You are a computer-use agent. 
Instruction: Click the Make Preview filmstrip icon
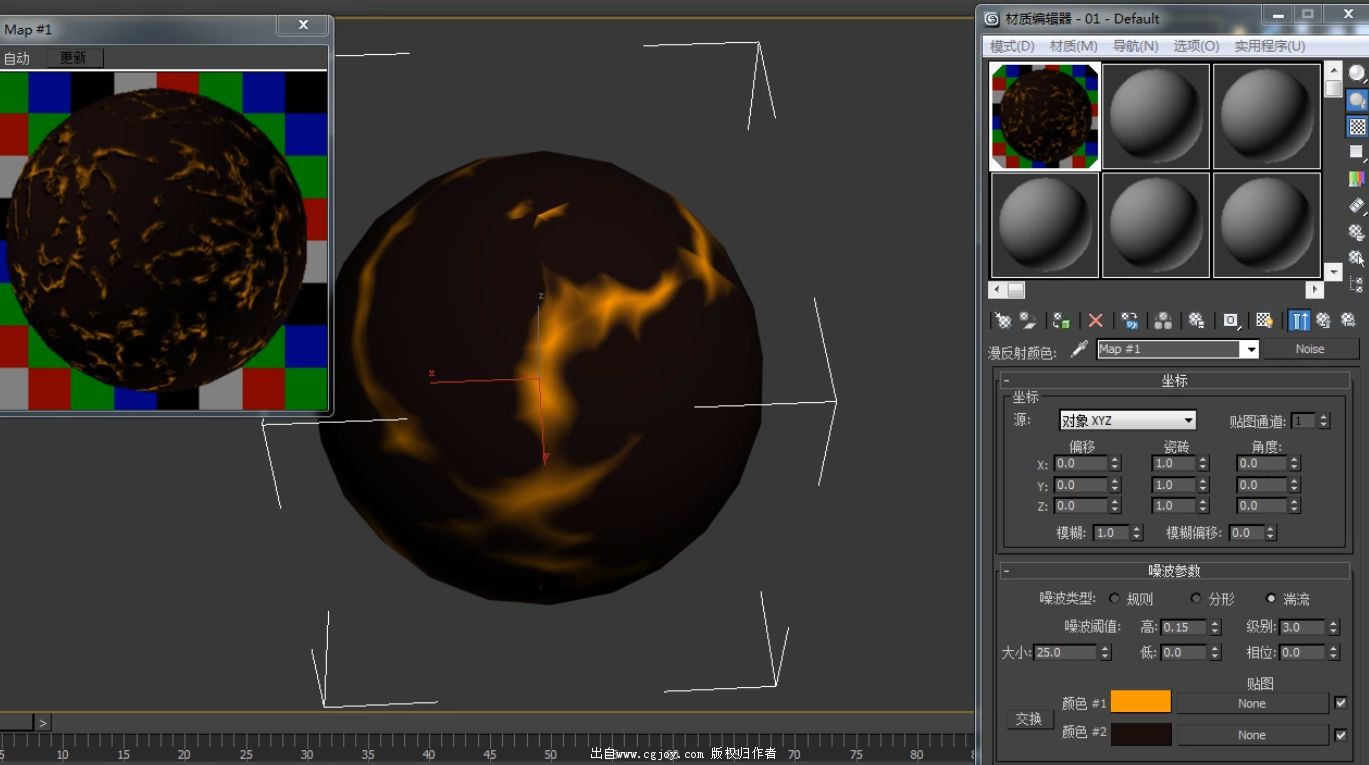coord(1357,205)
